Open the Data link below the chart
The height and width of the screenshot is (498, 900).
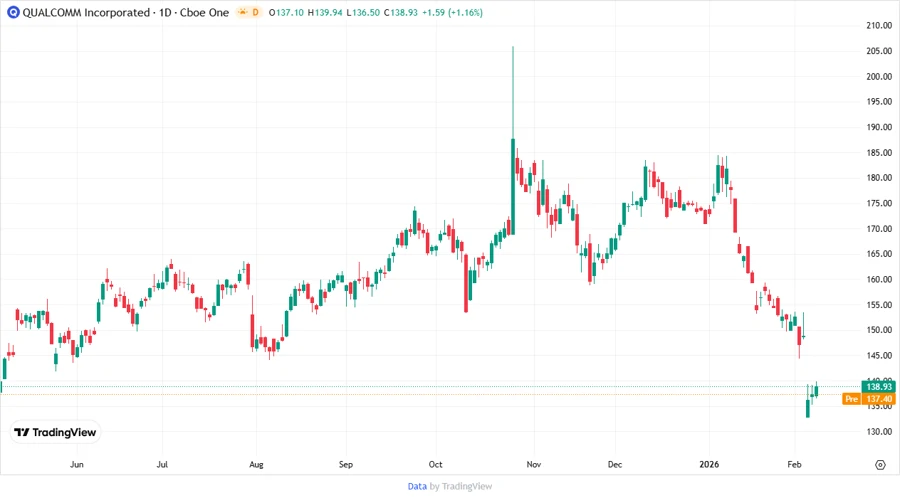(417, 487)
